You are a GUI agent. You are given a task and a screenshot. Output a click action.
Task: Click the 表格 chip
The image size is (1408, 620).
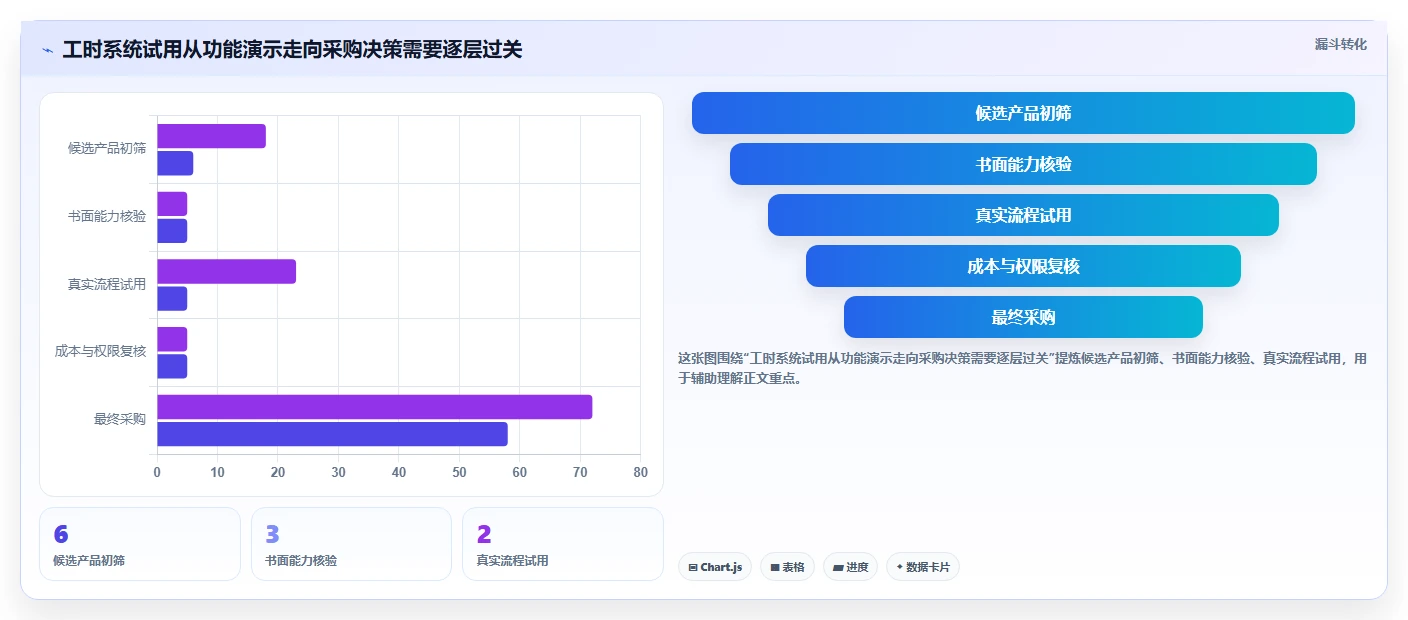[x=787, y=567]
